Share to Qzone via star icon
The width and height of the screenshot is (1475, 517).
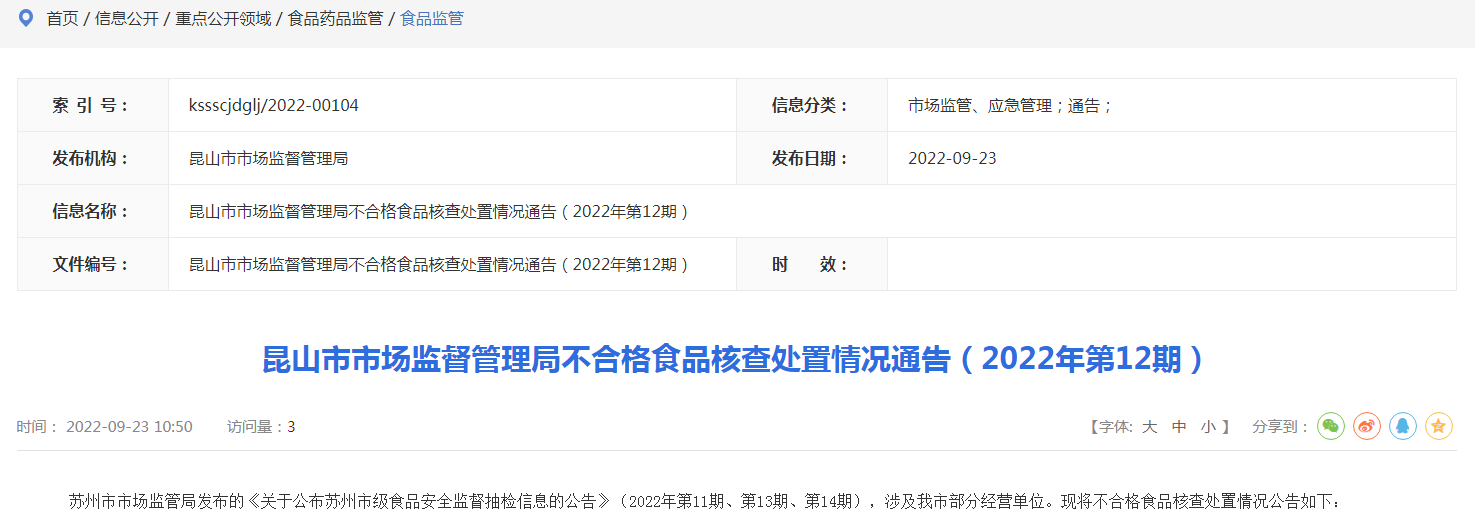[1438, 426]
